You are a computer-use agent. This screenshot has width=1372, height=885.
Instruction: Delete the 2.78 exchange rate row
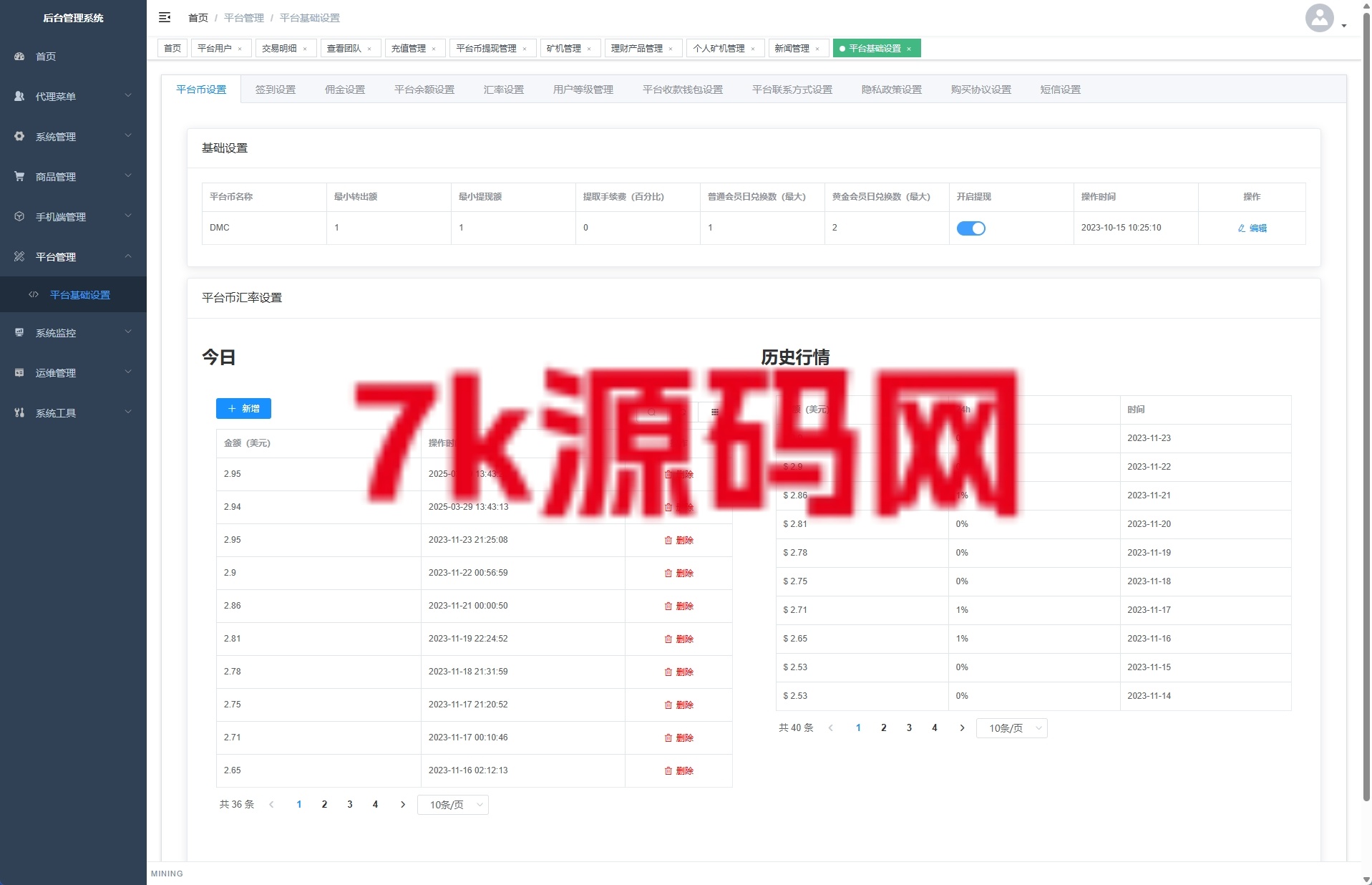(678, 672)
